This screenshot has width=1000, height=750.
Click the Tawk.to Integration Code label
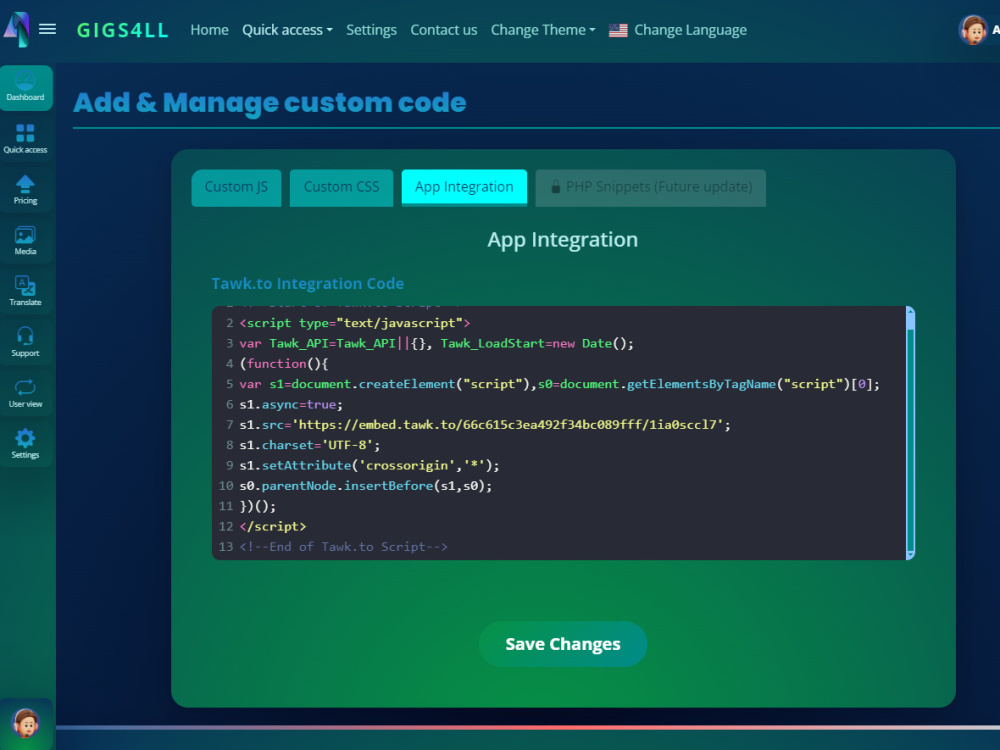pyautogui.click(x=307, y=284)
